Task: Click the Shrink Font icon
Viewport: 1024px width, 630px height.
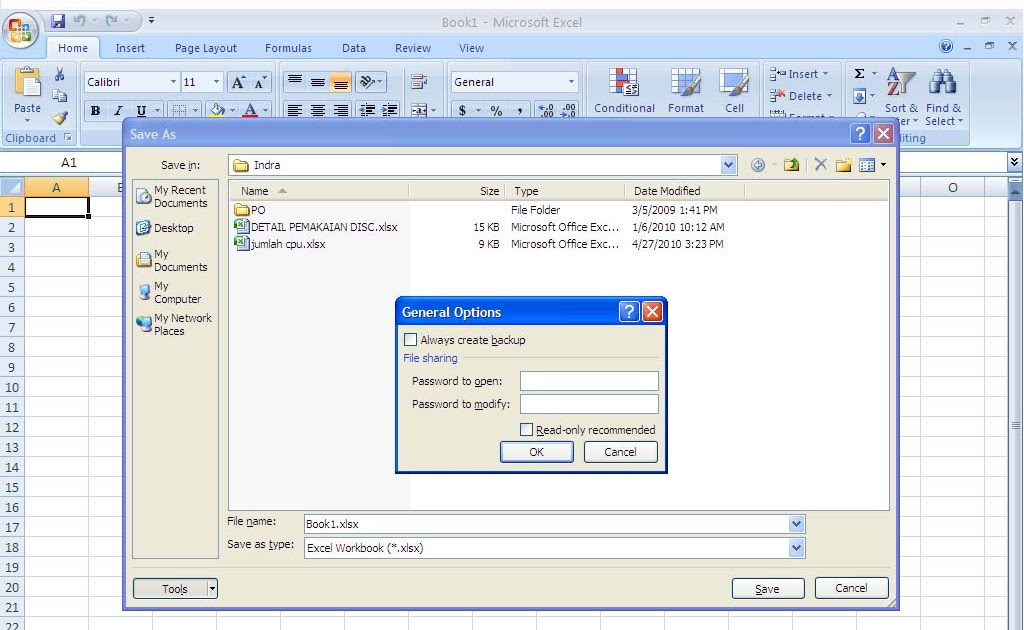Action: click(x=261, y=82)
